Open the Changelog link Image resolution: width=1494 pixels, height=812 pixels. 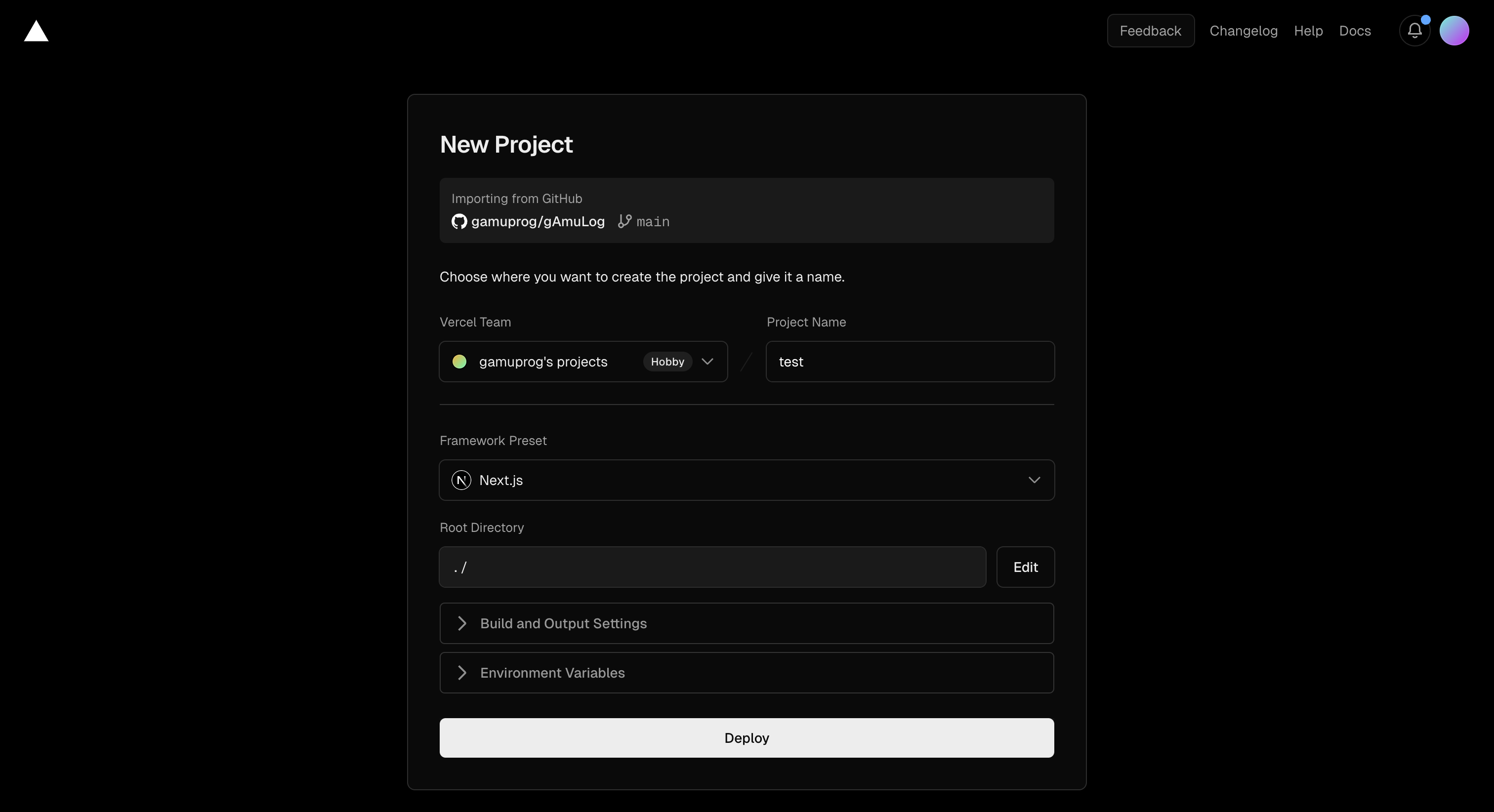(1244, 31)
